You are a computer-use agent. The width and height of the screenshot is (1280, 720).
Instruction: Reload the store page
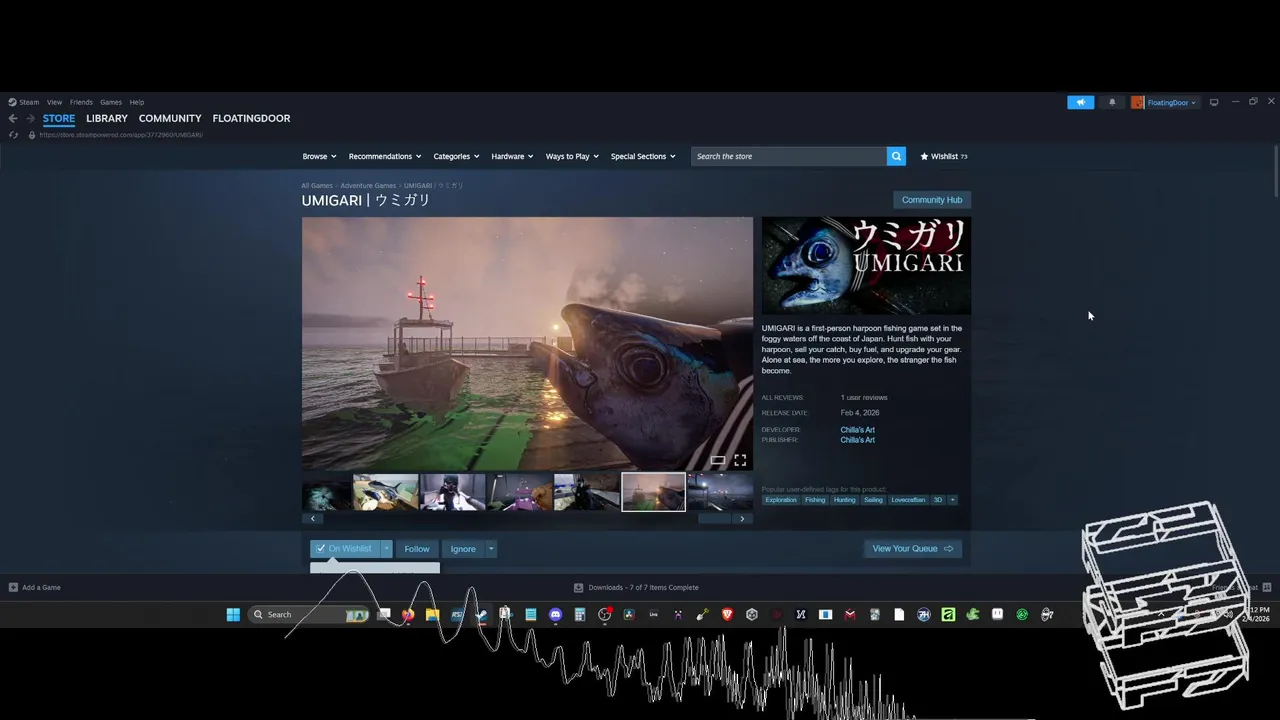(x=13, y=135)
